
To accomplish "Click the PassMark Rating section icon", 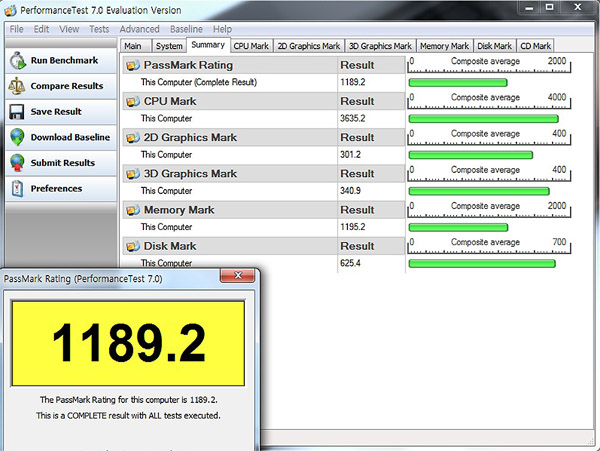I will coord(133,65).
